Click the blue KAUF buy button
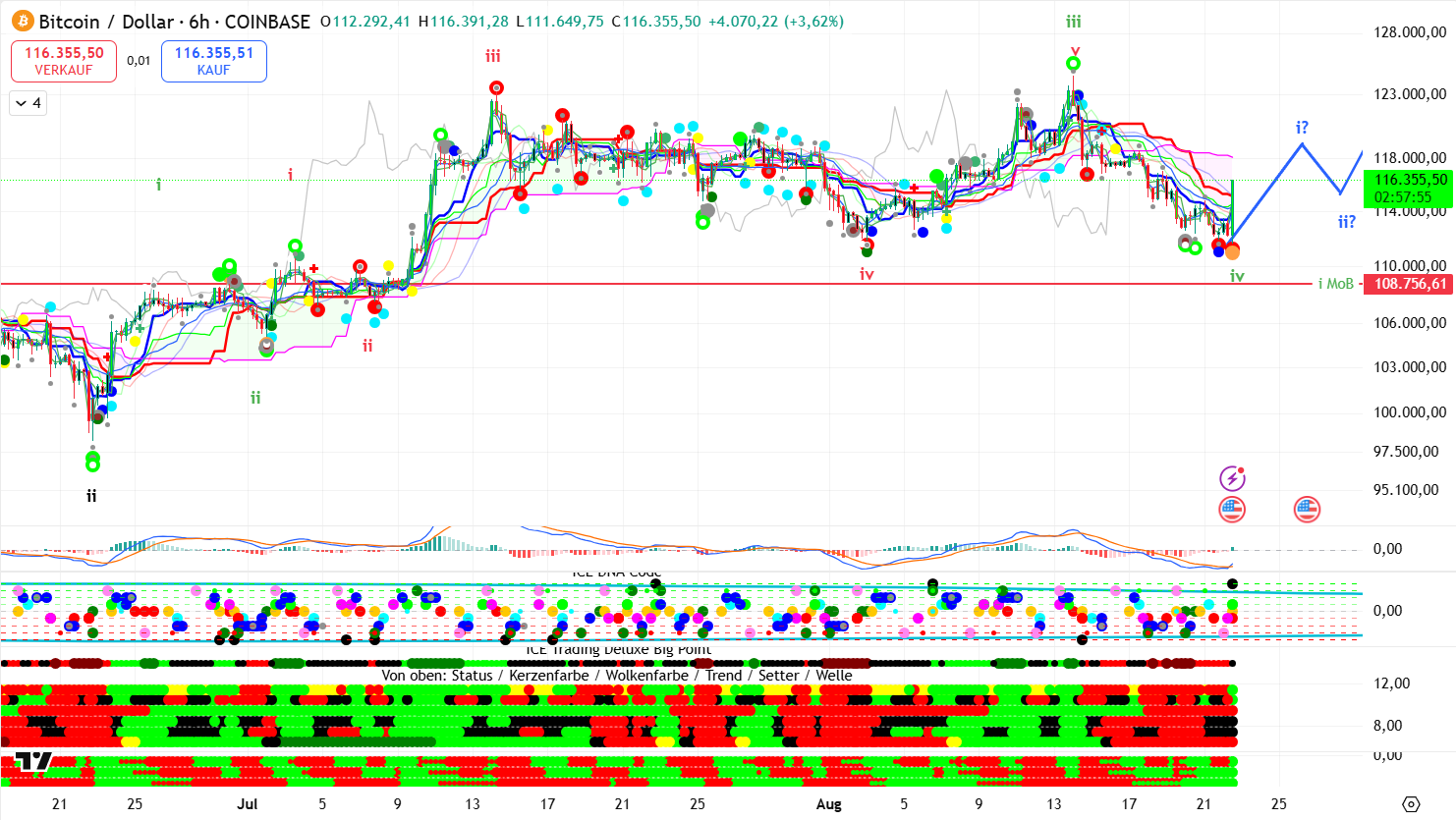 tap(214, 61)
